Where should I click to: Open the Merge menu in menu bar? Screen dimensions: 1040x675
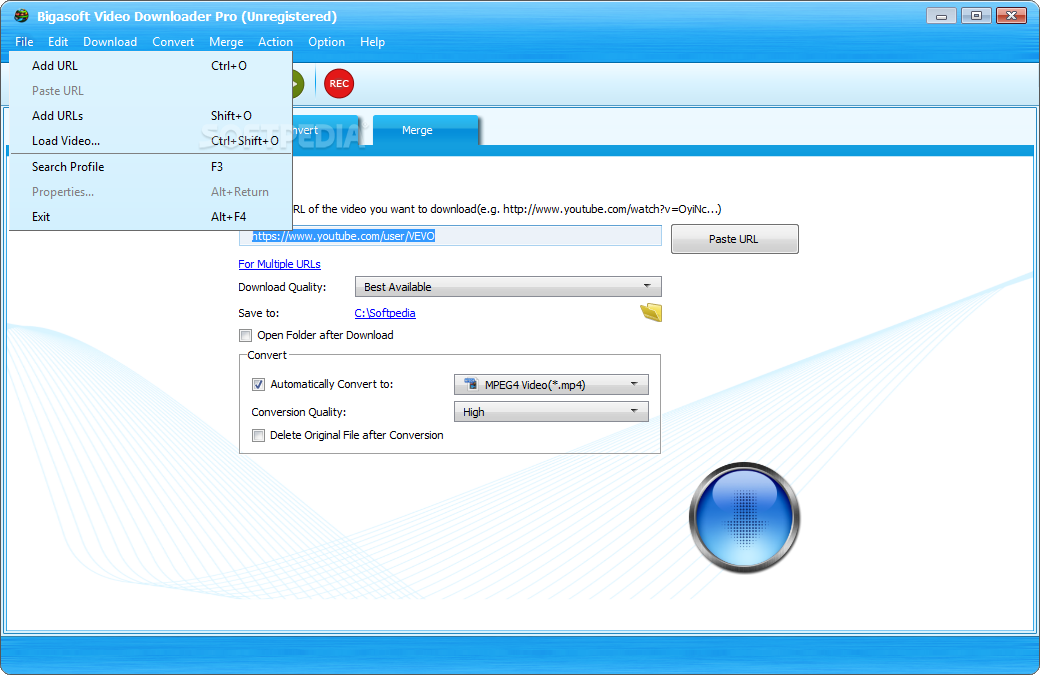(226, 42)
